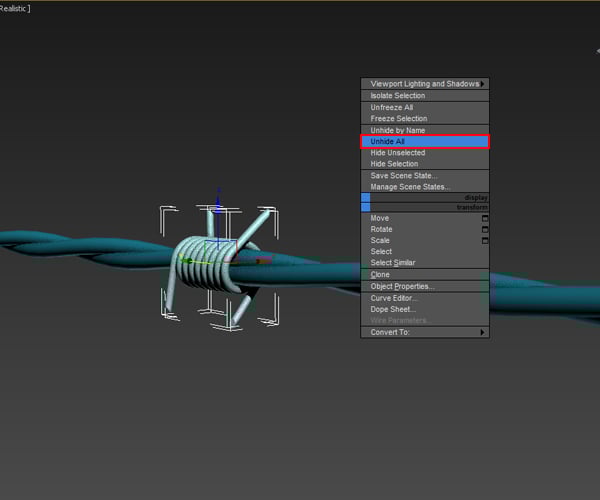
Task: Open Manage Scene States entry
Action: coord(425,187)
